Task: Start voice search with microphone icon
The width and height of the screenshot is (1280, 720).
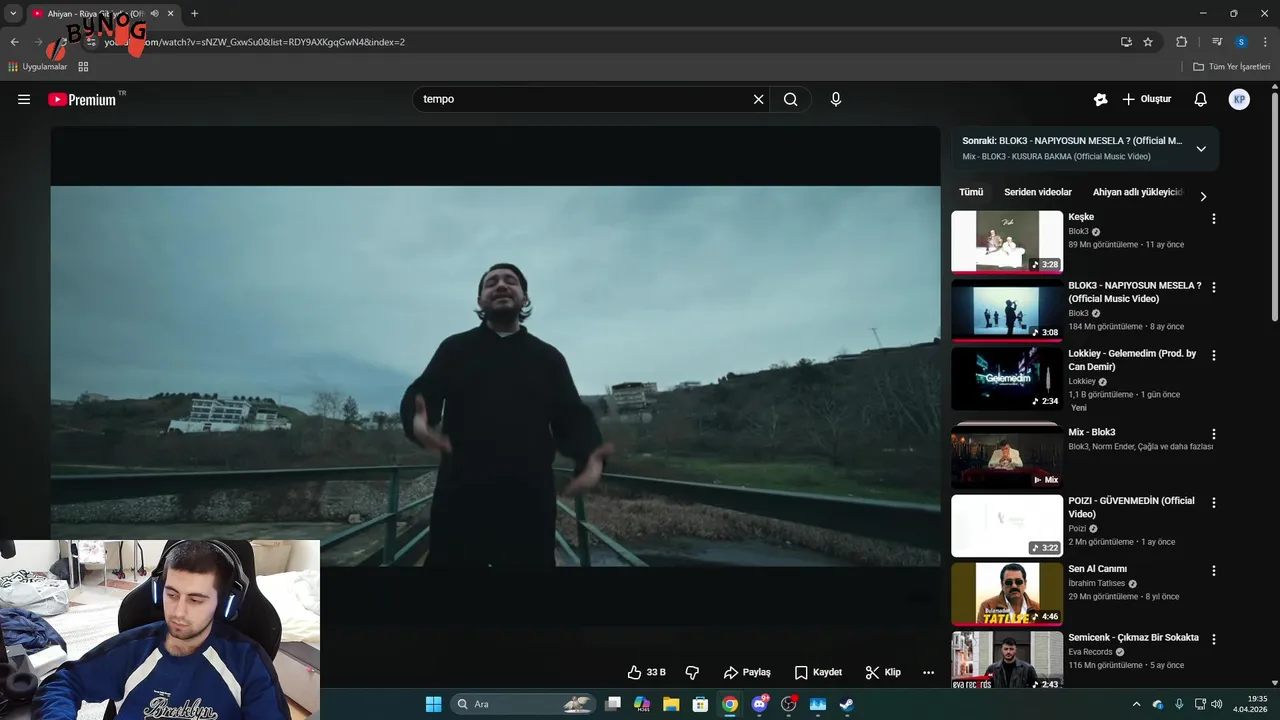Action: [x=836, y=99]
